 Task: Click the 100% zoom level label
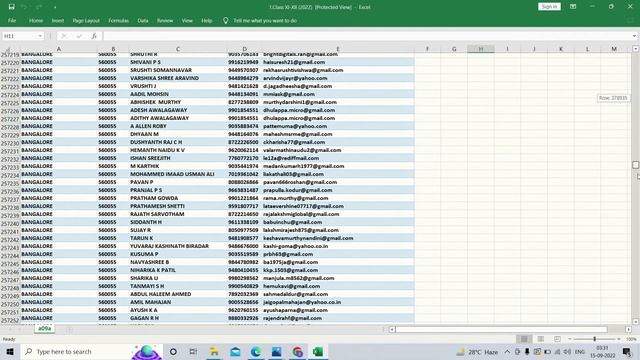[x=631, y=339]
